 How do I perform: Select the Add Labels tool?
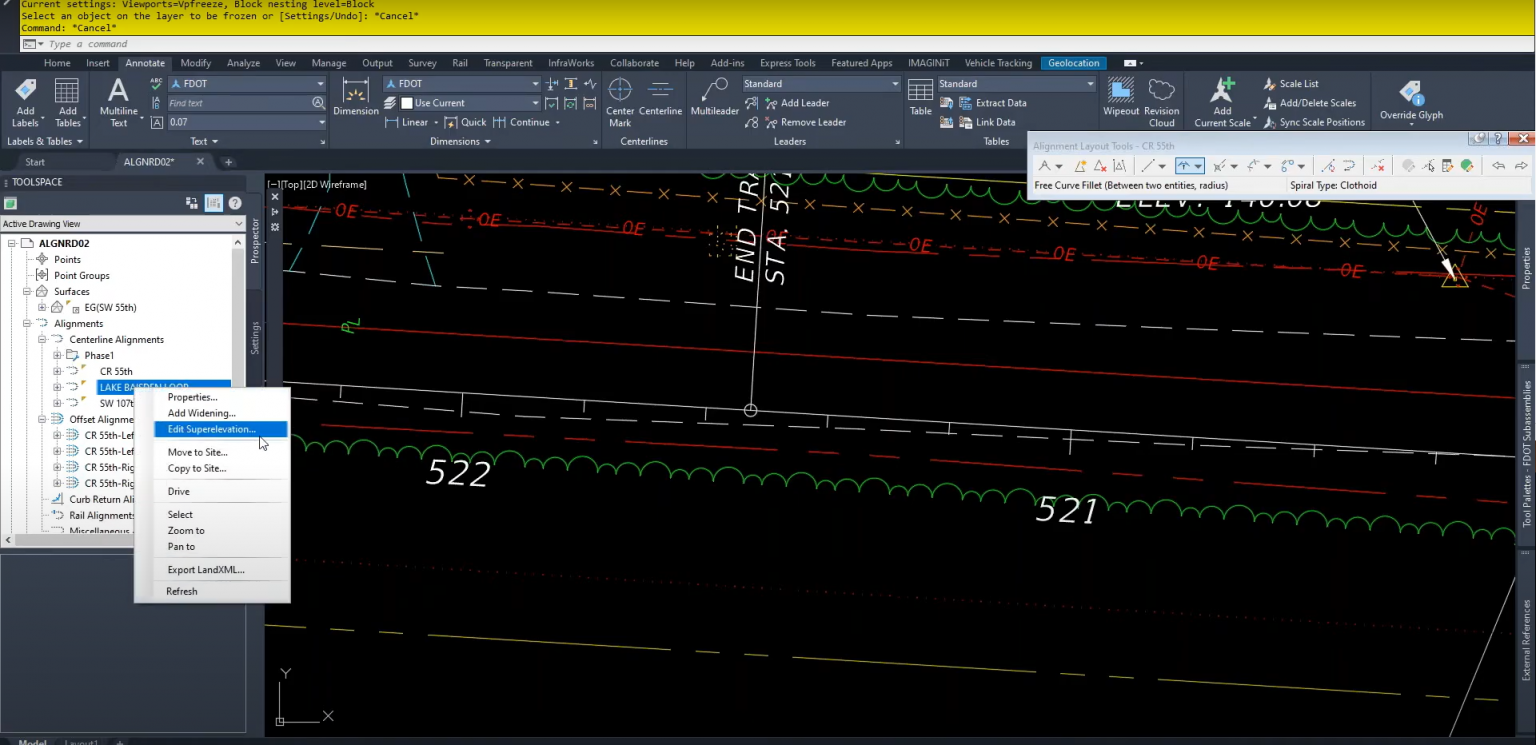pyautogui.click(x=26, y=97)
